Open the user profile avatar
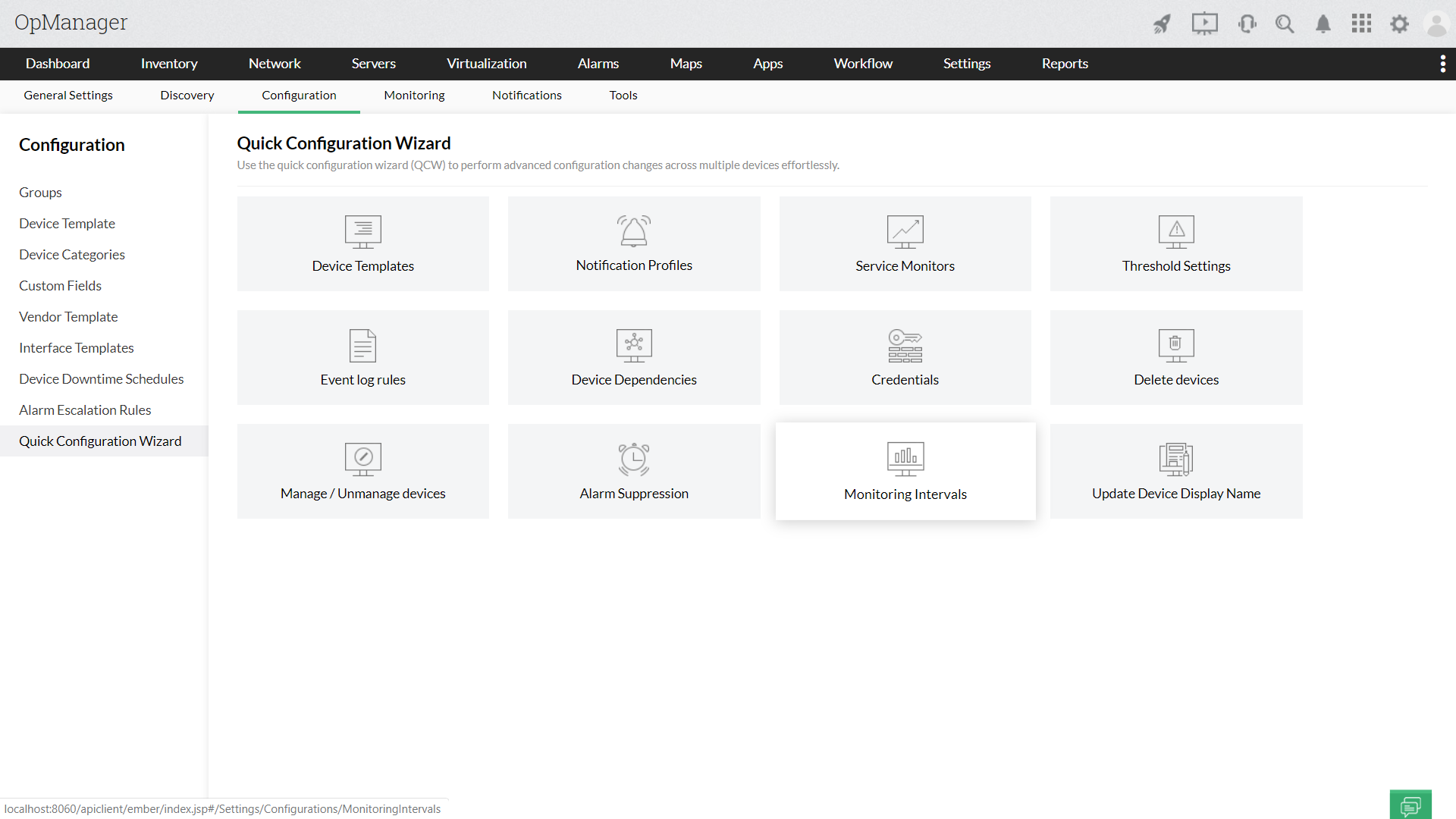This screenshot has height=819, width=1456. click(1436, 24)
